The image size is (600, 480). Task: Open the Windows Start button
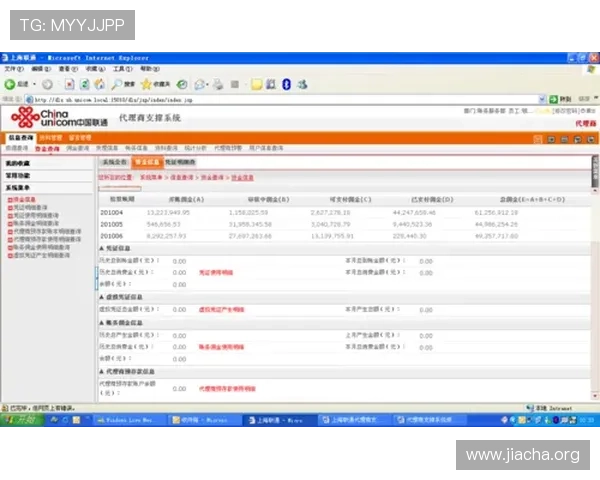click(21, 420)
